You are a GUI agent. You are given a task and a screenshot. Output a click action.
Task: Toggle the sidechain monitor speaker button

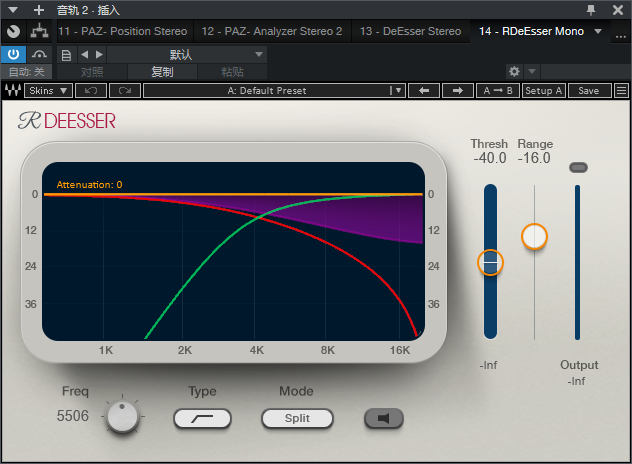[x=384, y=418]
